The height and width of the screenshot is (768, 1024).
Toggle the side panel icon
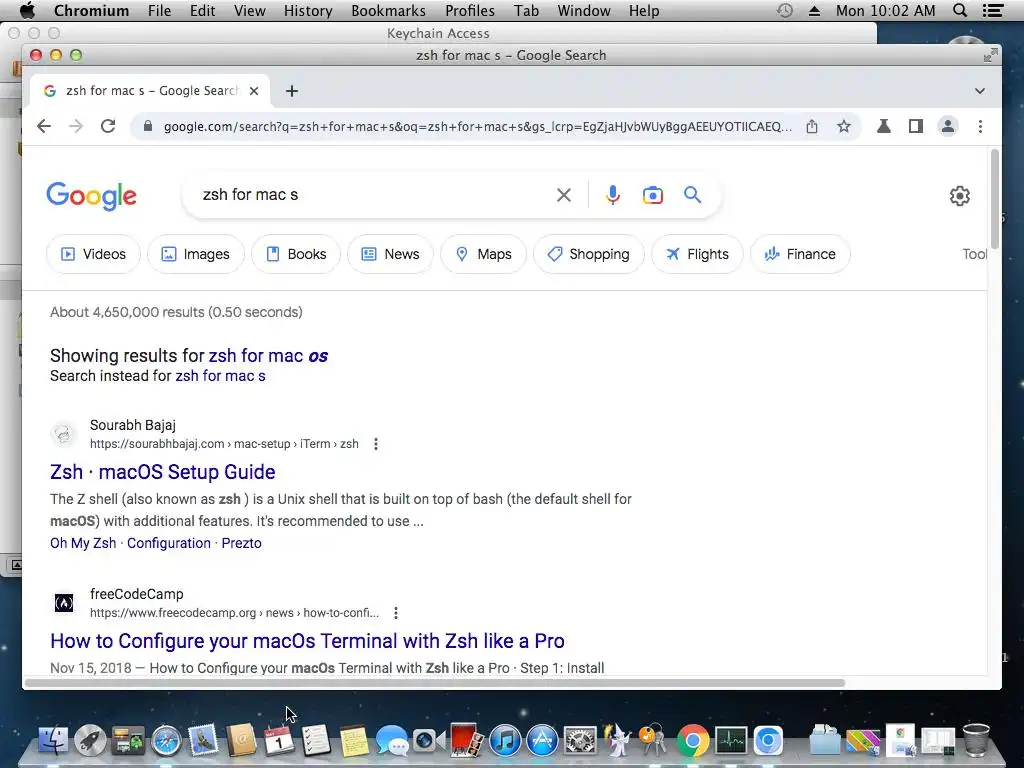tap(916, 126)
